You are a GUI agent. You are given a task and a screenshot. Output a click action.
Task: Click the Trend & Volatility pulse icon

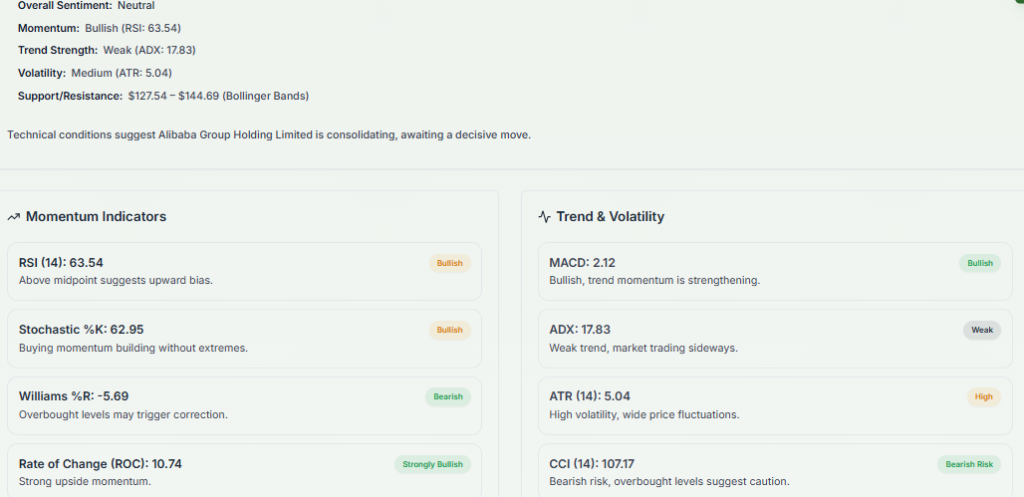[545, 217]
